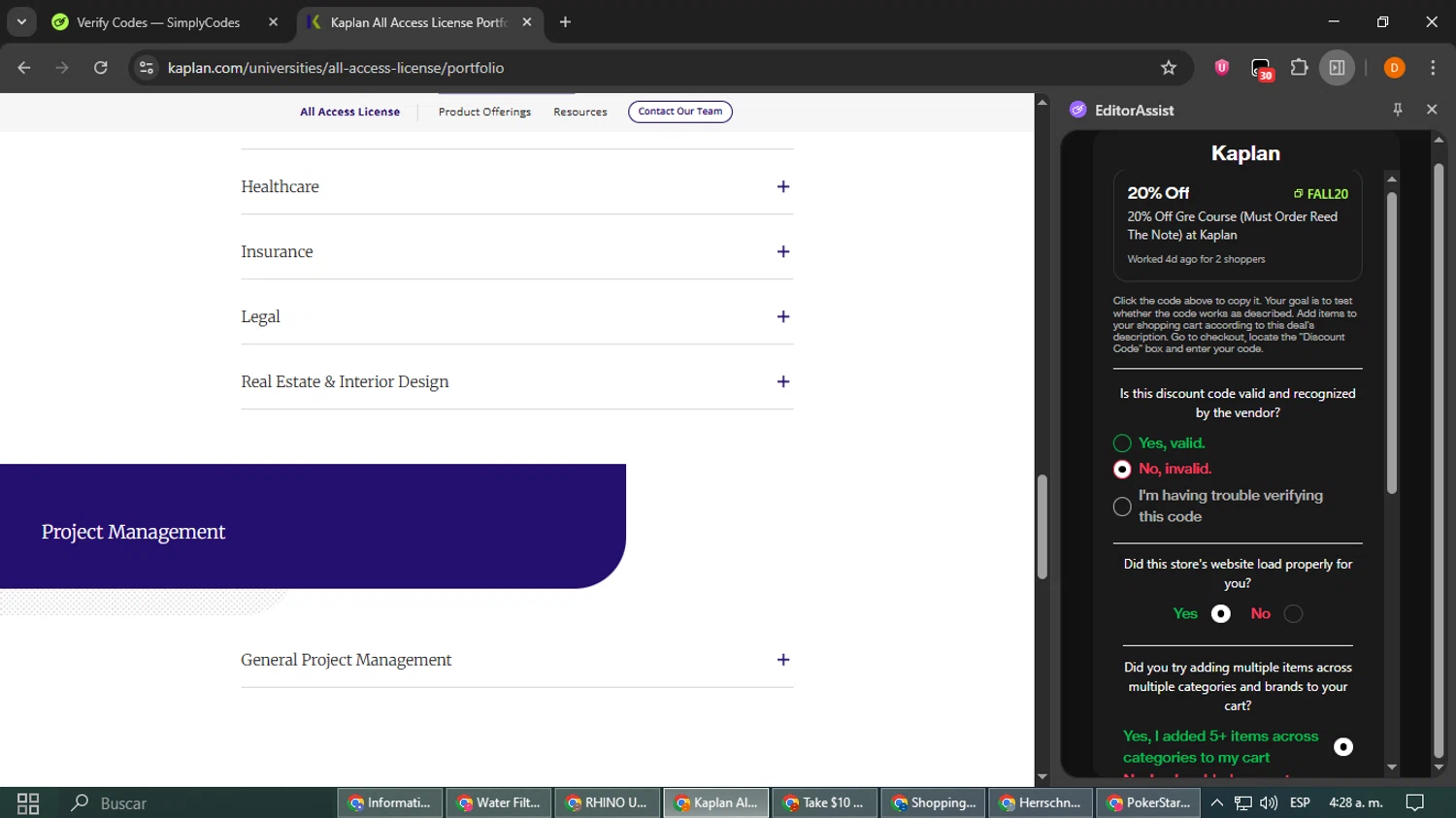Select the No, invalid radio option
This screenshot has height=818, width=1456.
click(1122, 469)
